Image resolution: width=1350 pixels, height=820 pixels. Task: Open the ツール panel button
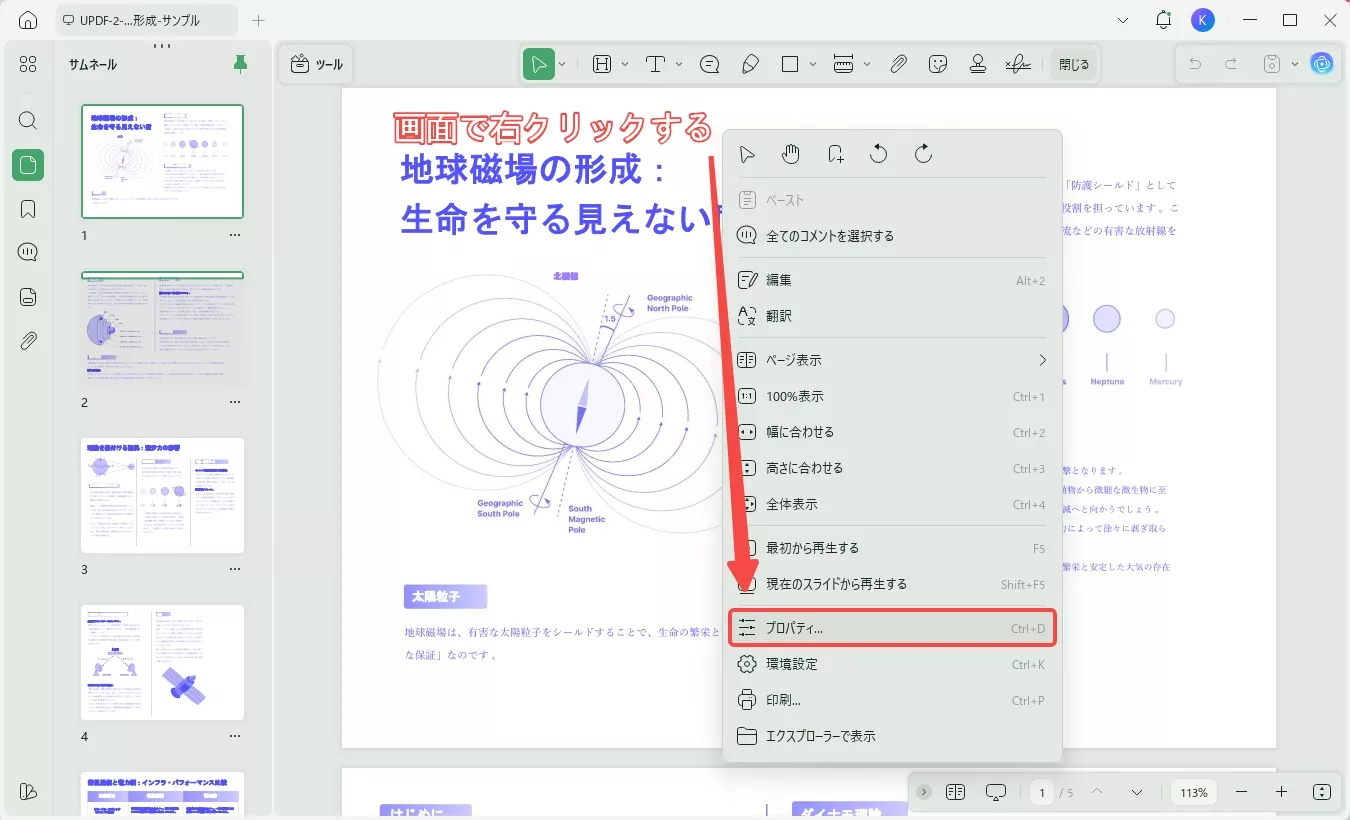pyautogui.click(x=316, y=63)
